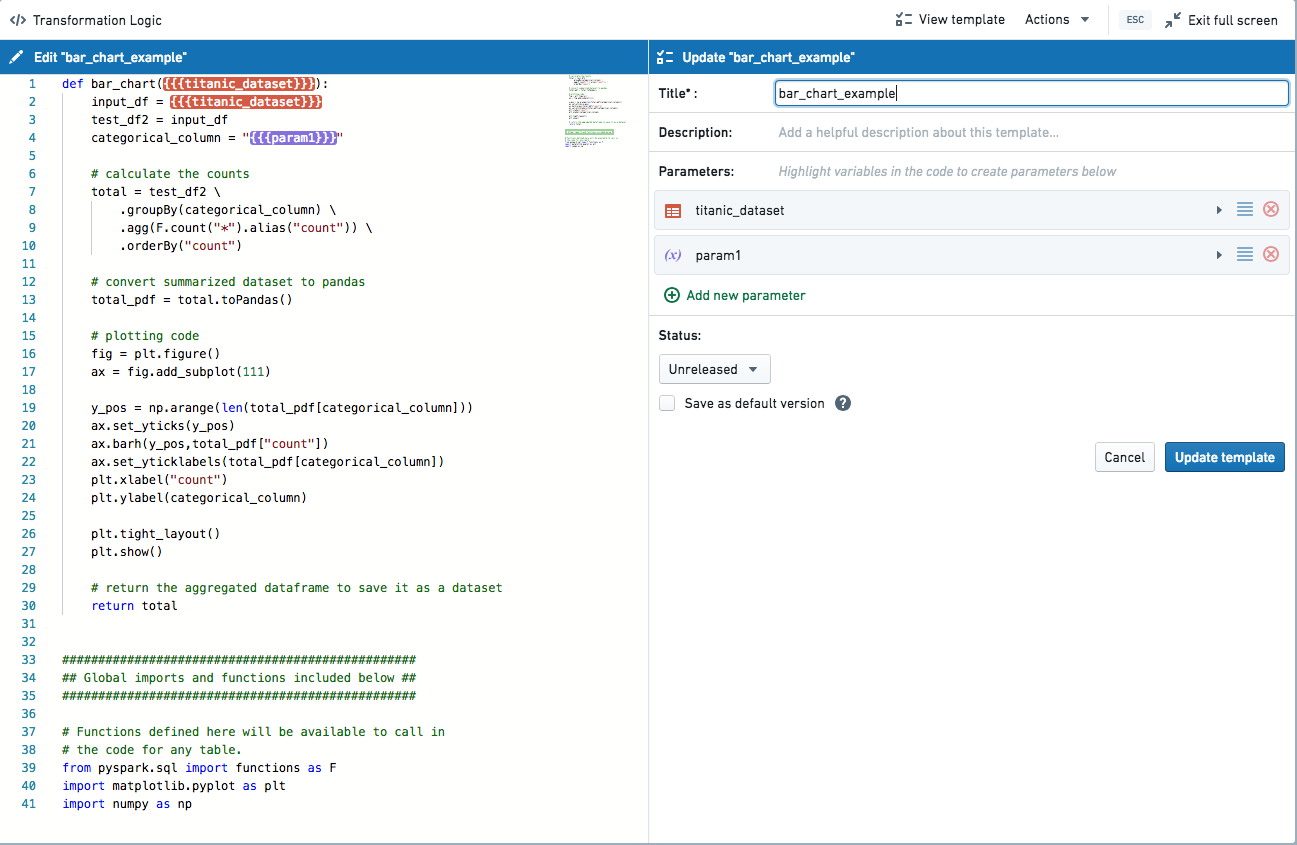The width and height of the screenshot is (1297, 845).
Task: Click Add new parameter link
Action: (x=735, y=295)
